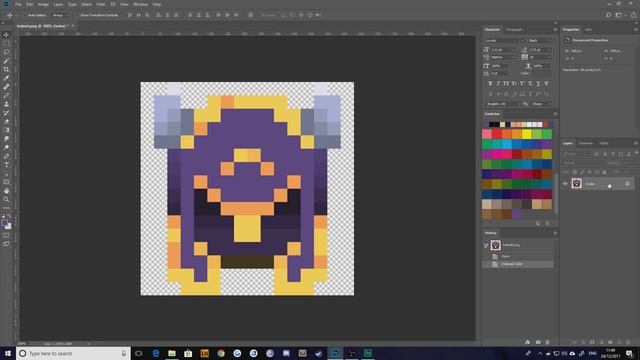Apply Underline style in Character panel
This screenshot has height=360, width=640.
(x=538, y=83)
